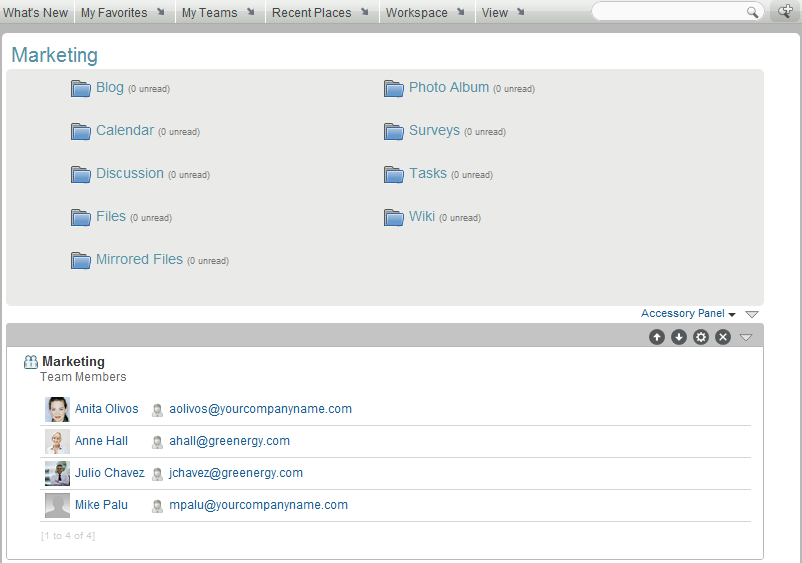Open the Files folder icon
Screen dimensions: 802x563
click(x=81, y=217)
